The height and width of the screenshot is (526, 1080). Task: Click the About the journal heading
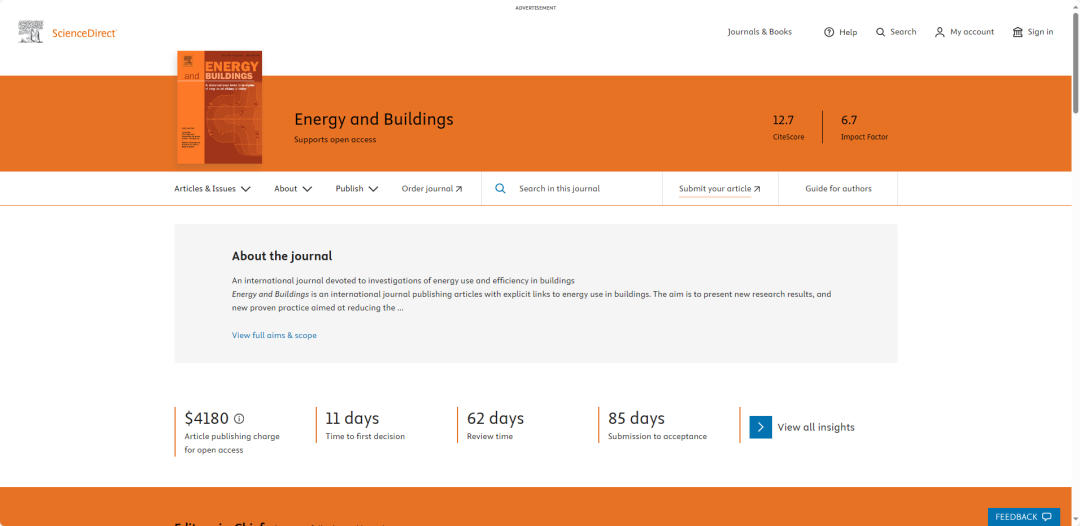click(x=282, y=256)
